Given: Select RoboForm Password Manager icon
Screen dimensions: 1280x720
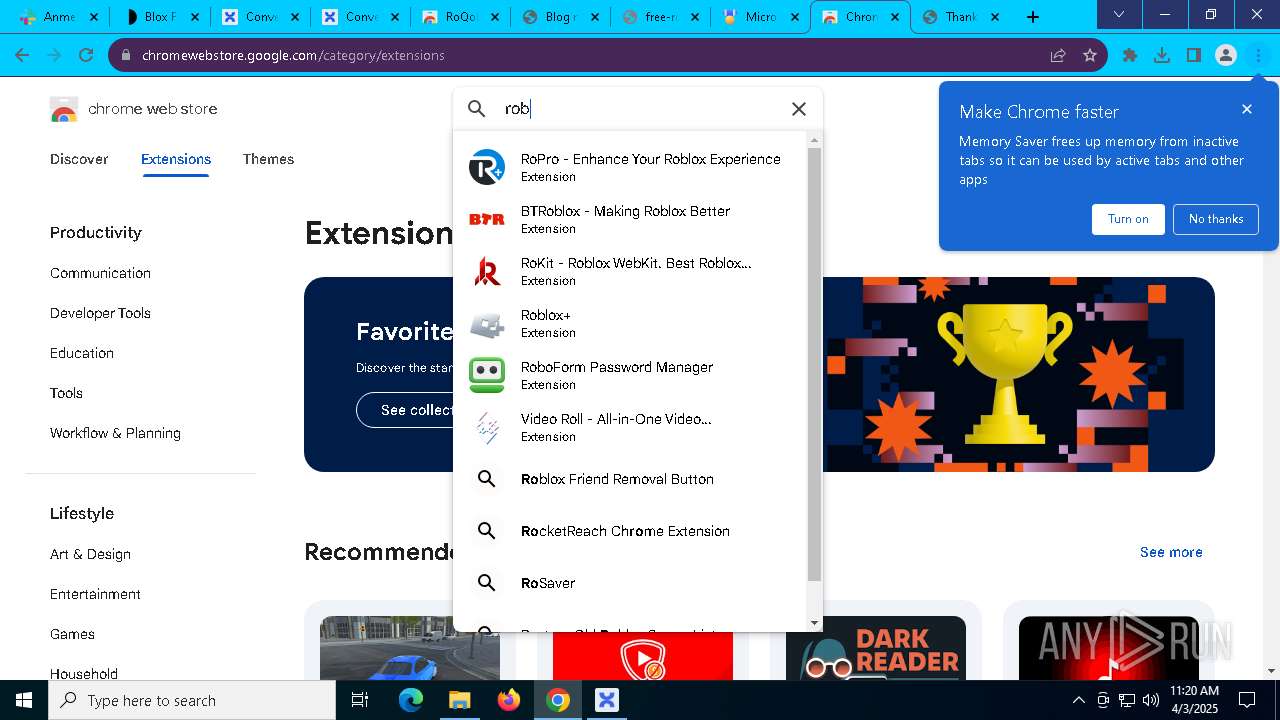Looking at the screenshot, I should tap(487, 375).
